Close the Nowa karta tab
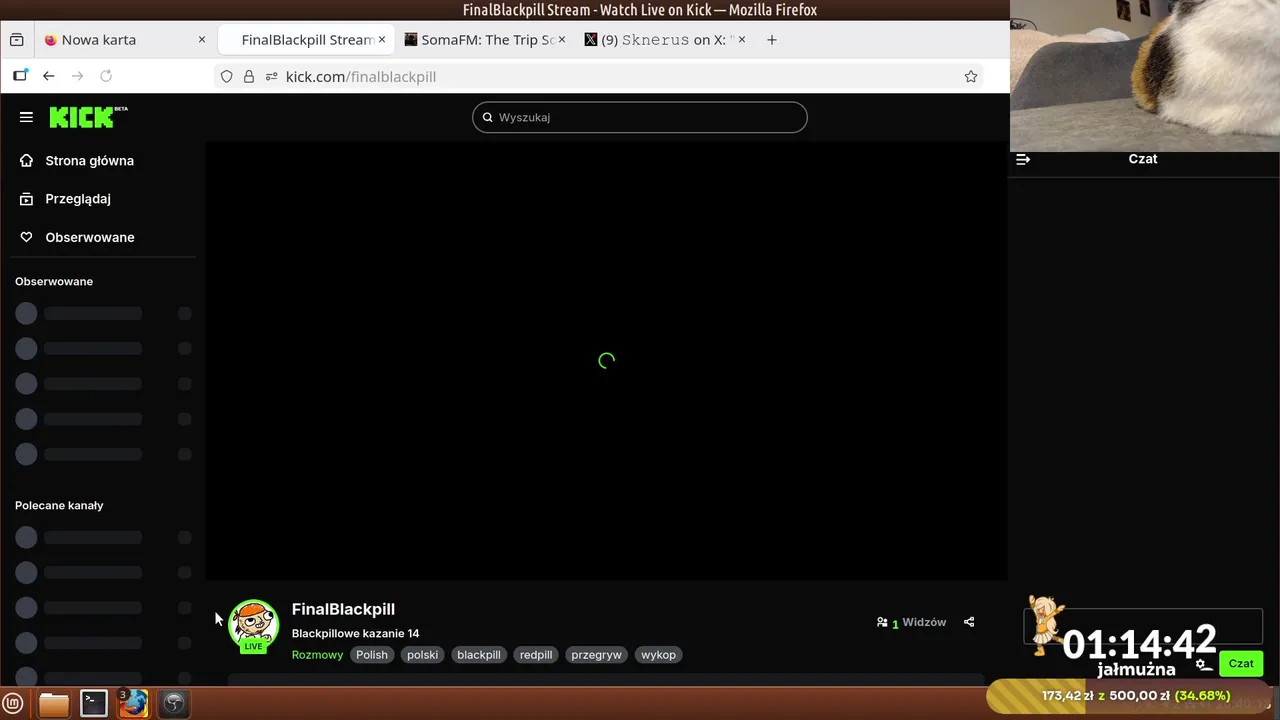1280x720 pixels. click(201, 40)
